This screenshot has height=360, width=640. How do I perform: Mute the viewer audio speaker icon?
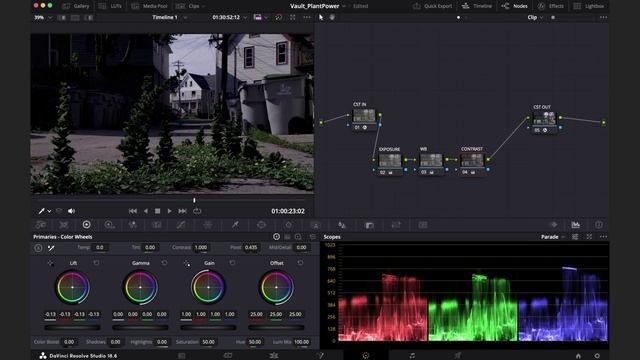coord(71,211)
